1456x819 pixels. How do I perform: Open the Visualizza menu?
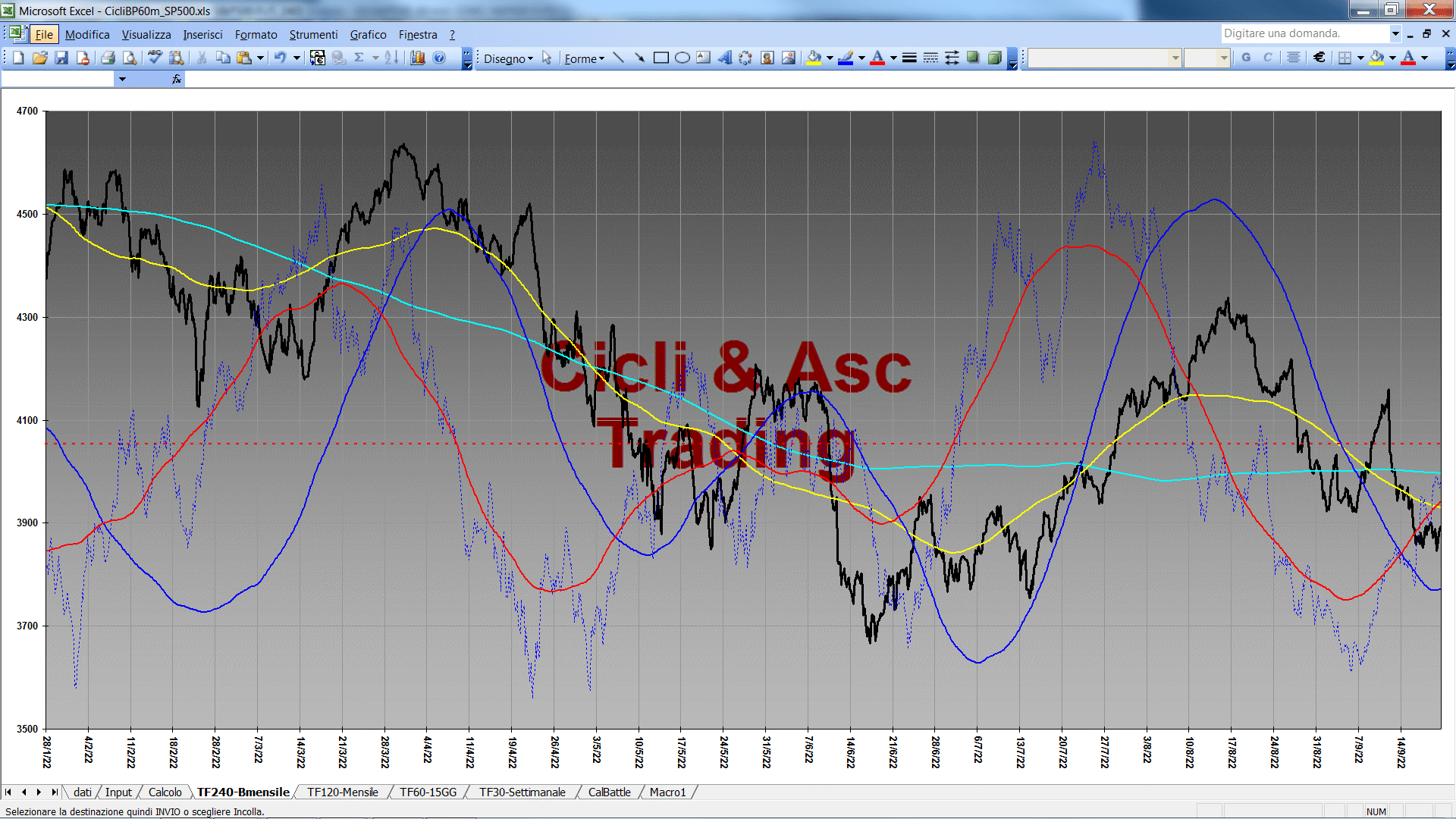146,35
